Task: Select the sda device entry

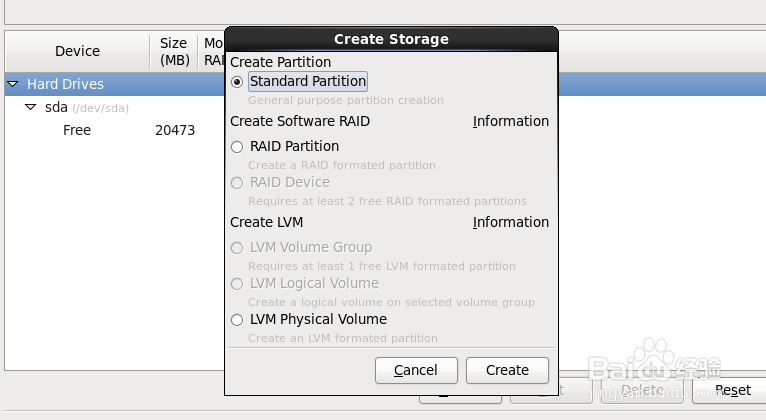Action: coord(56,107)
